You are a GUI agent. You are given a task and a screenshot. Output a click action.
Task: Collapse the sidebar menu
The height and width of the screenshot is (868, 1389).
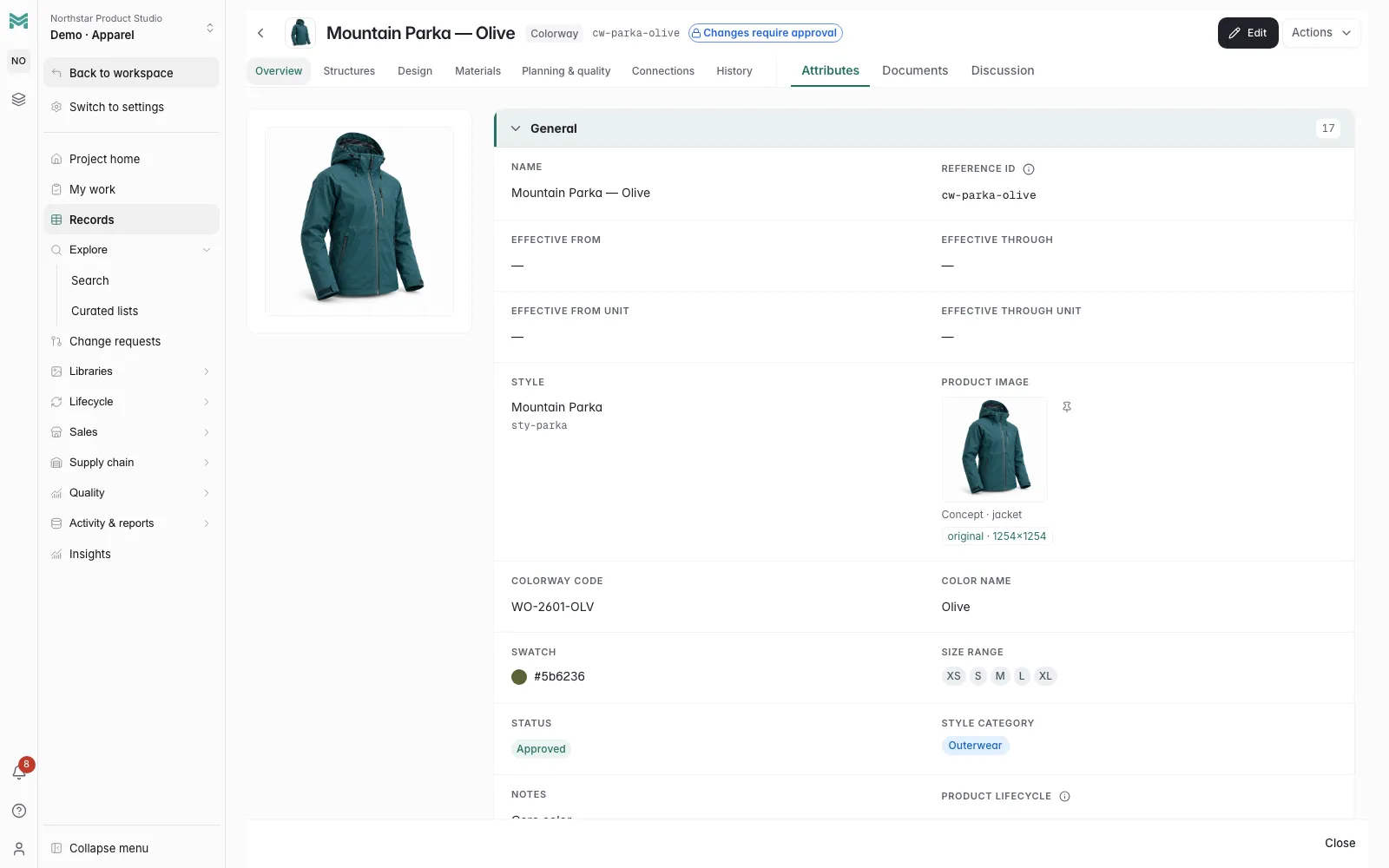pos(131,848)
